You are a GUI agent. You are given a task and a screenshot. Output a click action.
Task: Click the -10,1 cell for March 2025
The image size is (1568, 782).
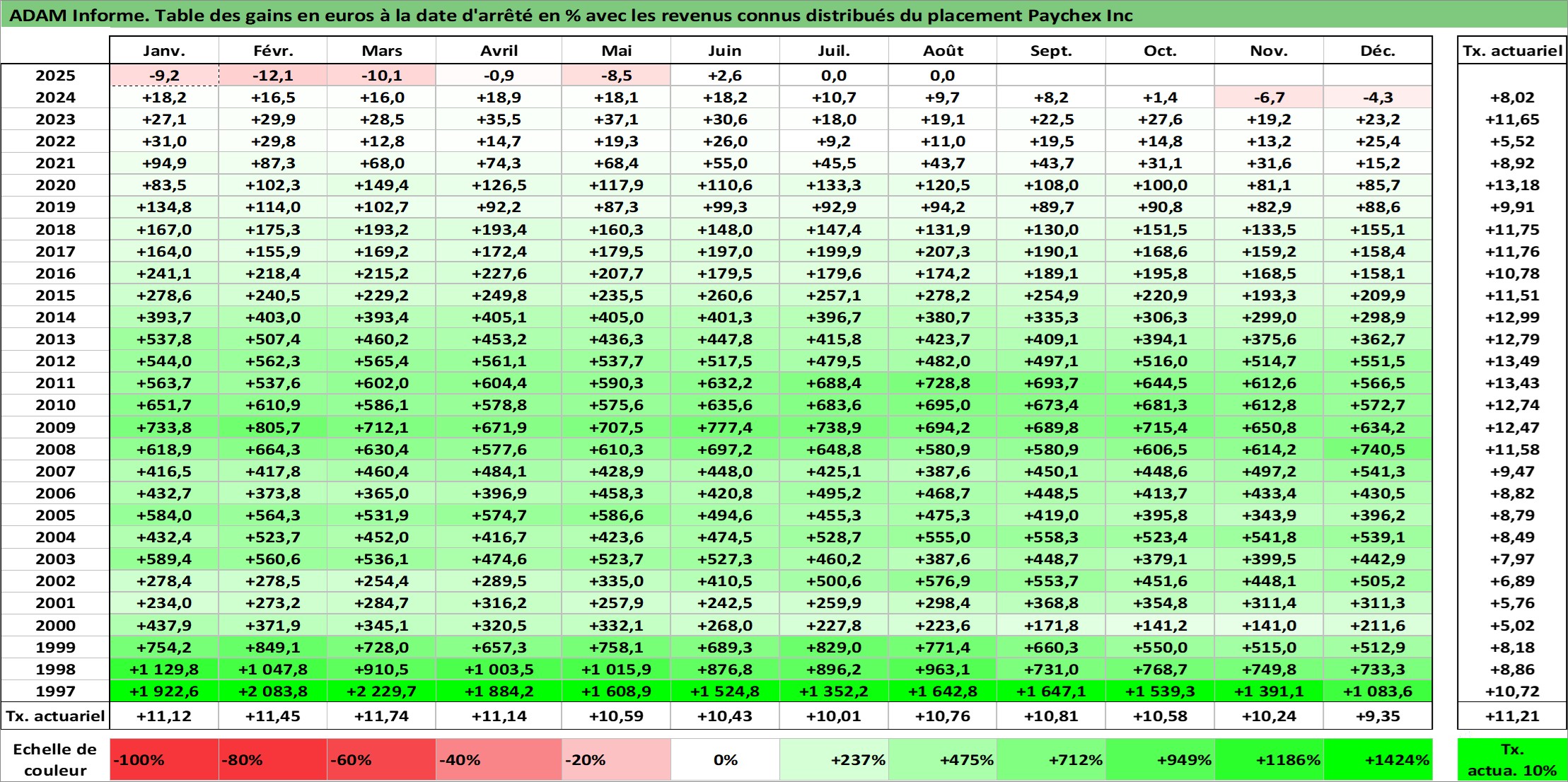coord(382,75)
